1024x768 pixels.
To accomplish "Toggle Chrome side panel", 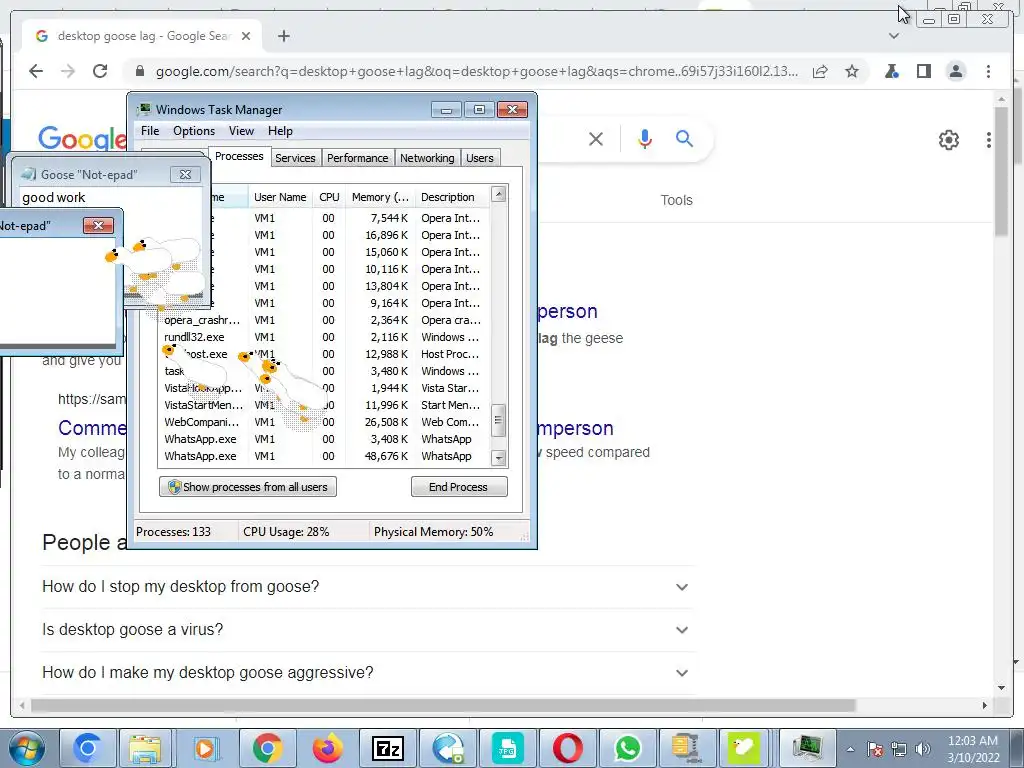I will 923,71.
